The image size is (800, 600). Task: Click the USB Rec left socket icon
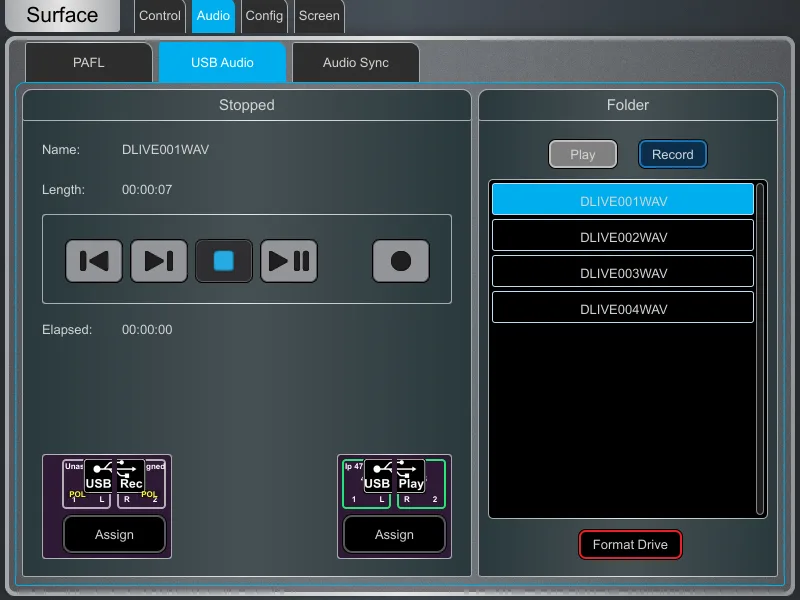pyautogui.click(x=87, y=484)
